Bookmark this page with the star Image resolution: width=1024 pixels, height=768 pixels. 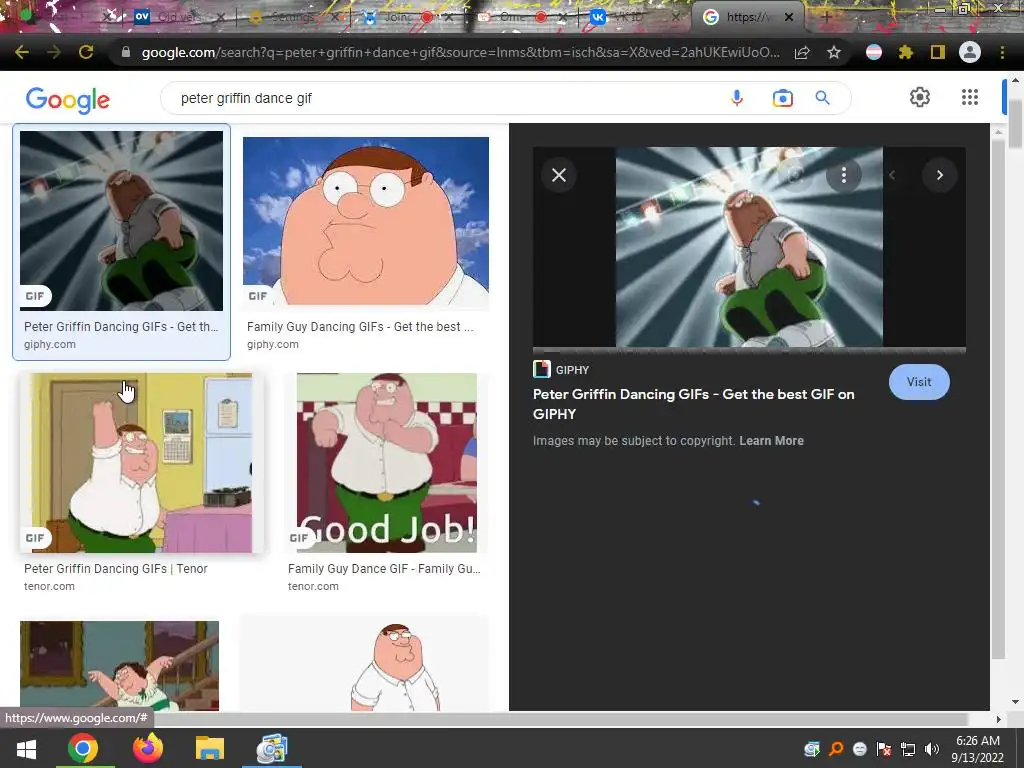834,52
